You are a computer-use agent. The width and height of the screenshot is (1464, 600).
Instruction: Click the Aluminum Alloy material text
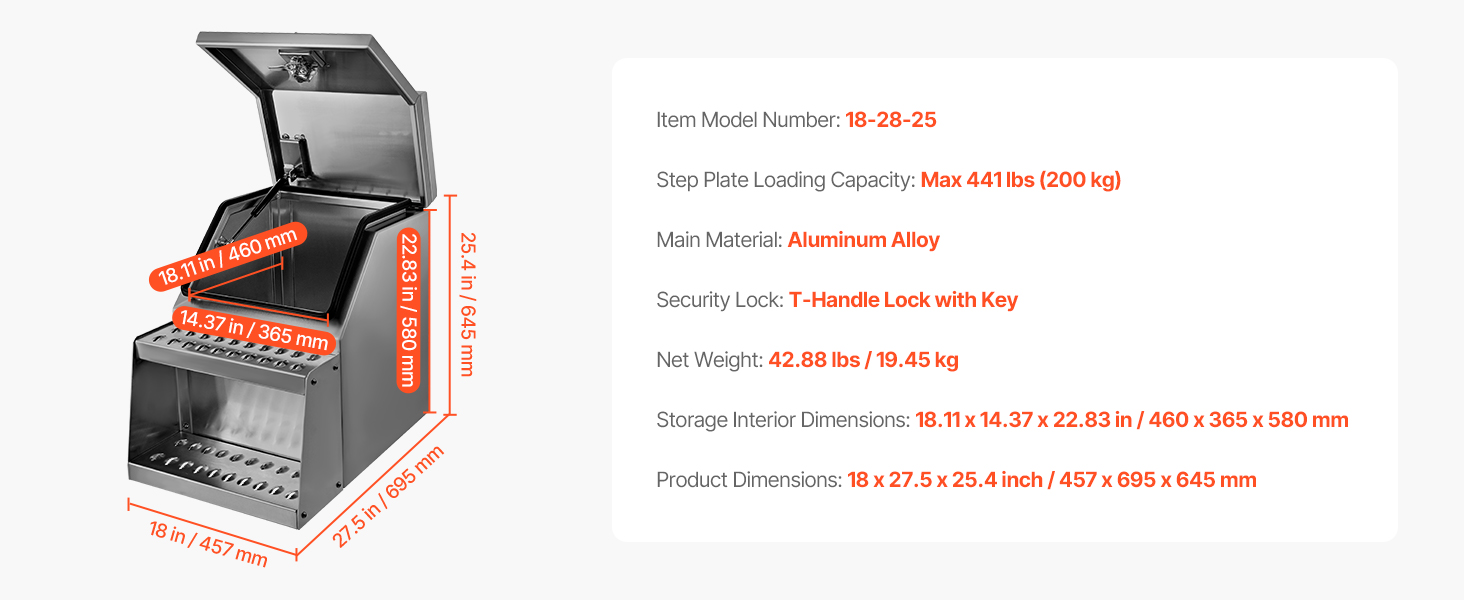coord(863,240)
